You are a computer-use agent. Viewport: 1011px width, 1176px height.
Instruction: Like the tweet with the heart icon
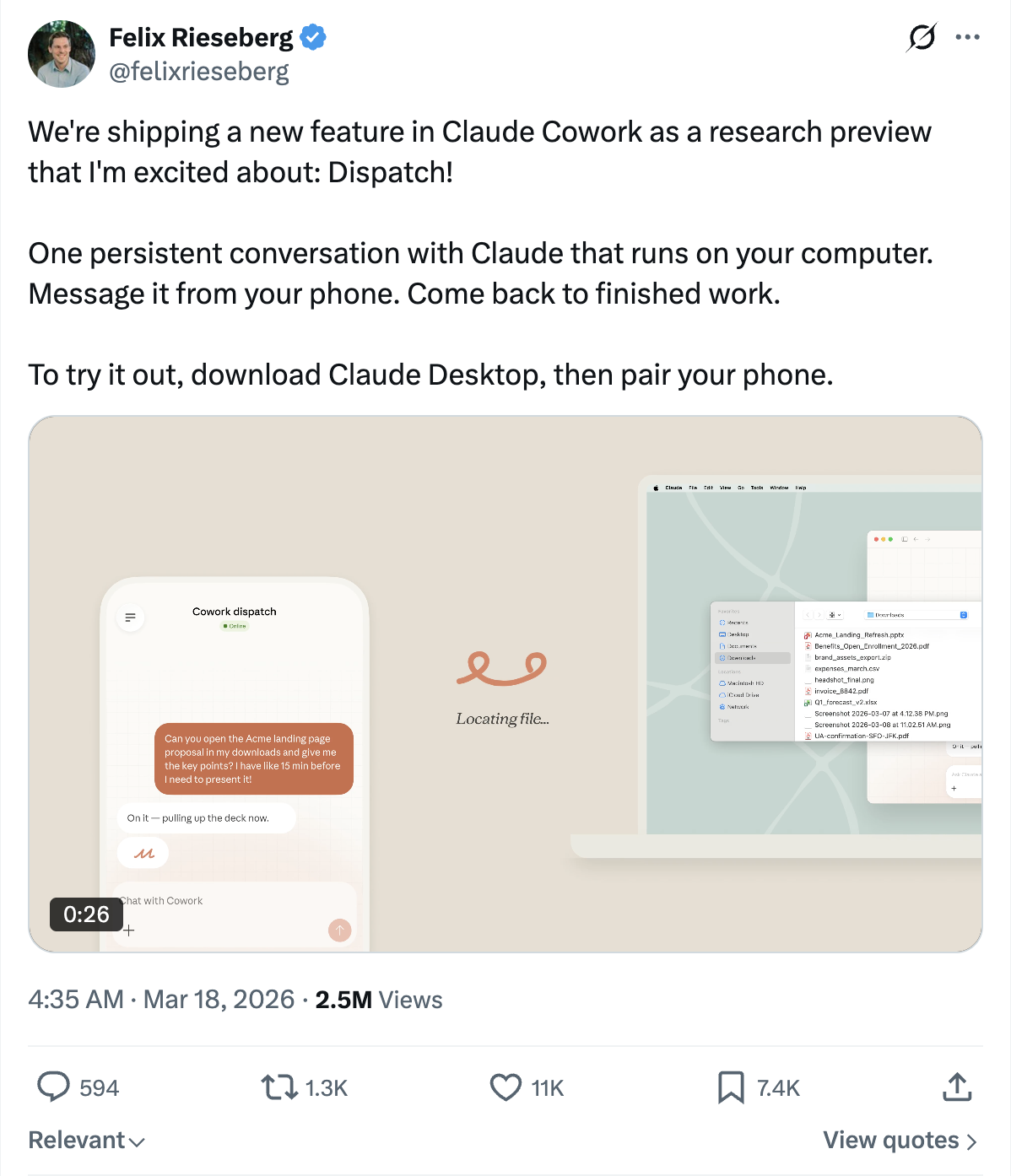click(x=505, y=1087)
